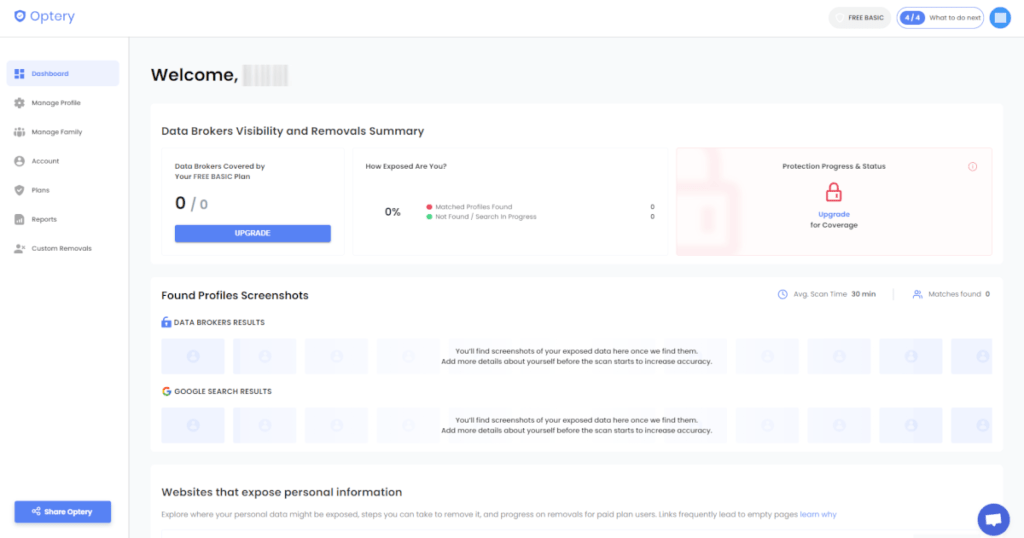The height and width of the screenshot is (538, 1024).
Task: Open the learn why link
Action: 818,514
